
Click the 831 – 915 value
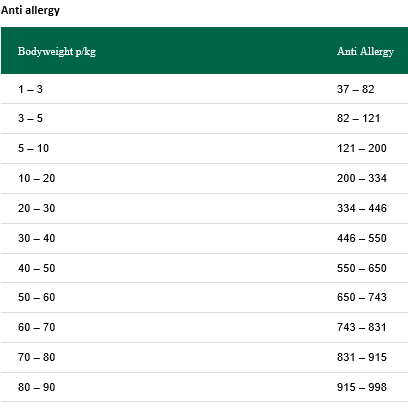pyautogui.click(x=362, y=357)
